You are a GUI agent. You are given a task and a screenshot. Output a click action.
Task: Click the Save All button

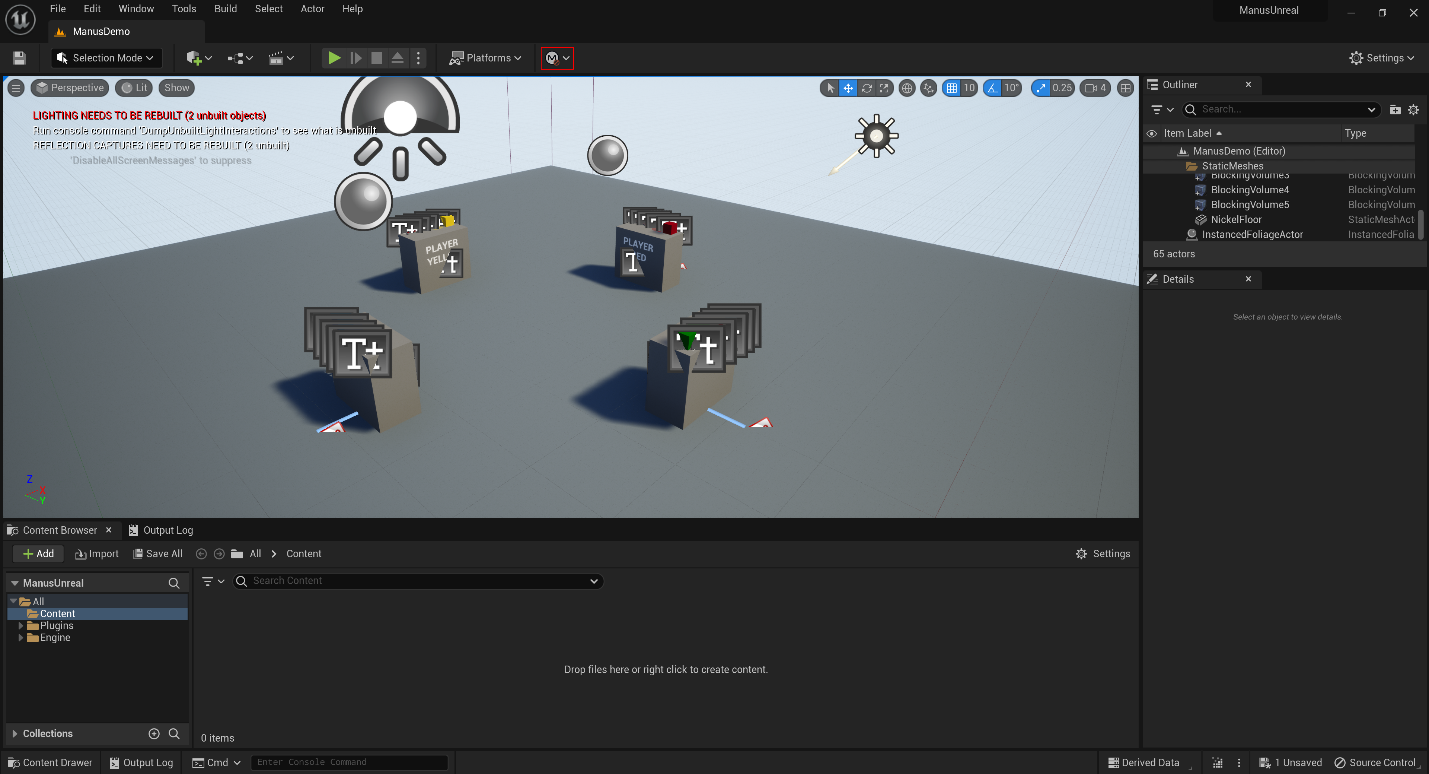(157, 554)
